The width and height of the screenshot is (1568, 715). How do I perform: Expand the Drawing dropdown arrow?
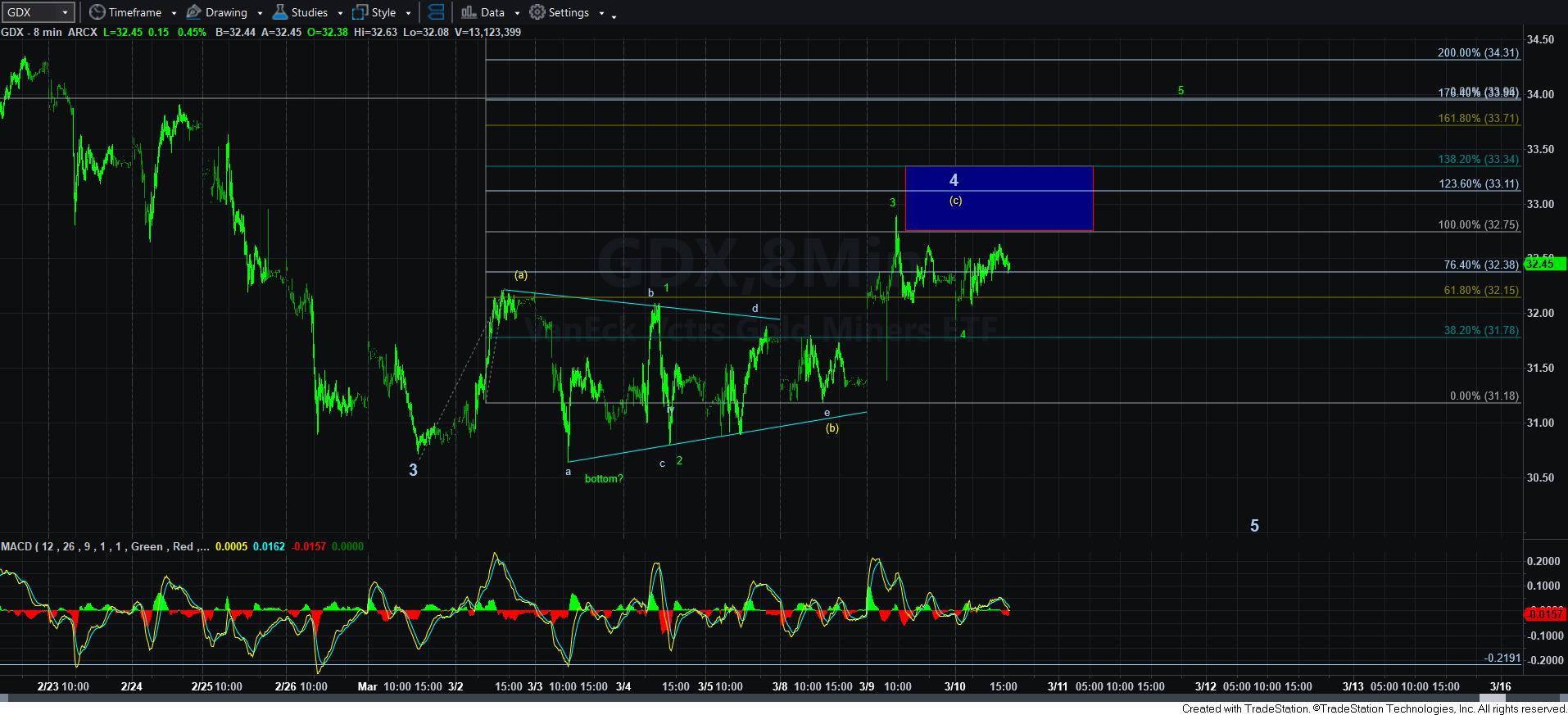260,13
